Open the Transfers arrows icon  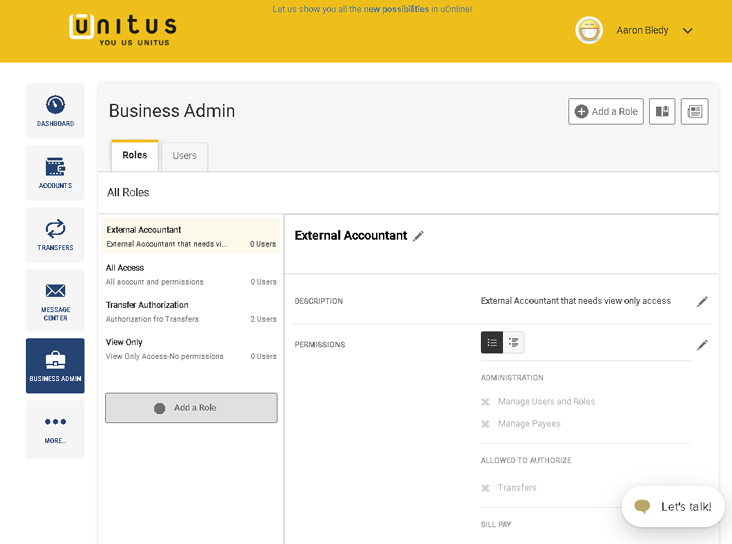point(55,229)
